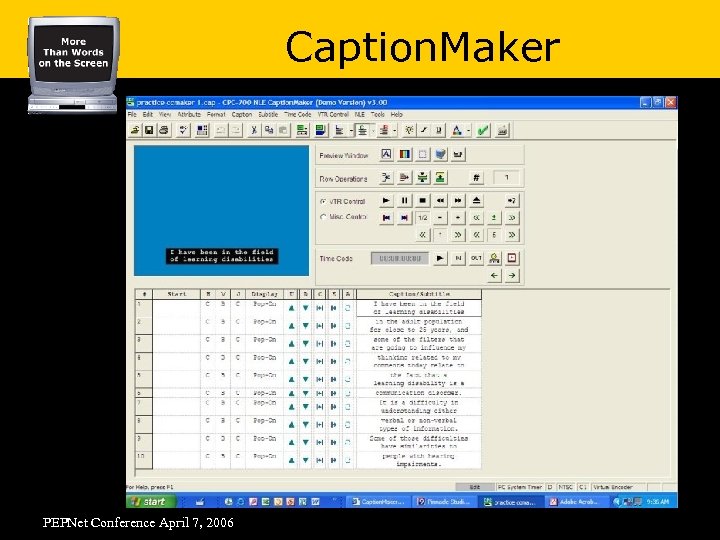Click the play button beside Time Code field

click(440, 259)
